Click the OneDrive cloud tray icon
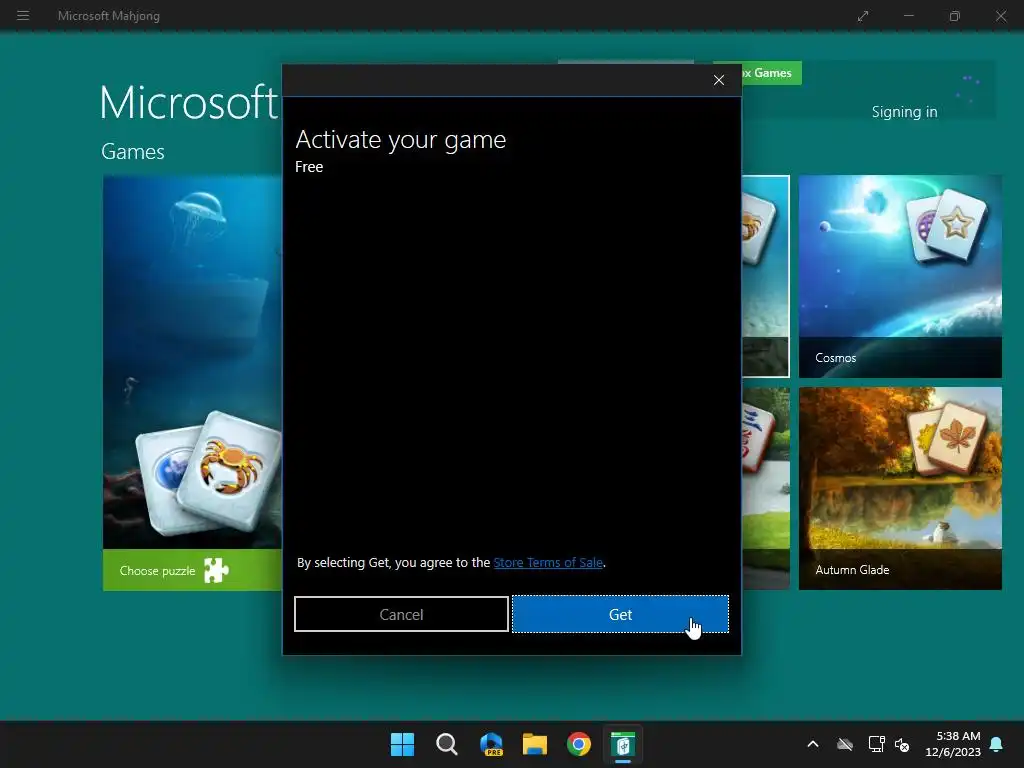This screenshot has height=768, width=1024. coord(845,744)
